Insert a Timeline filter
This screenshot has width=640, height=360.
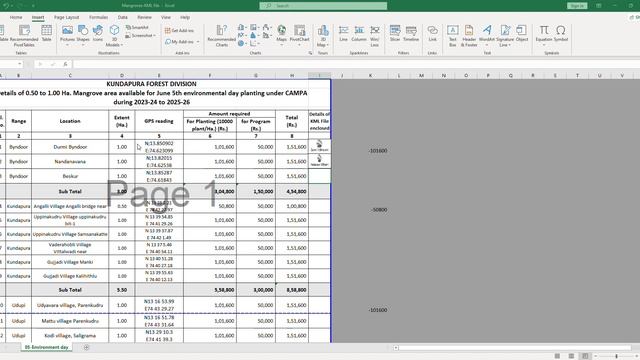click(411, 33)
